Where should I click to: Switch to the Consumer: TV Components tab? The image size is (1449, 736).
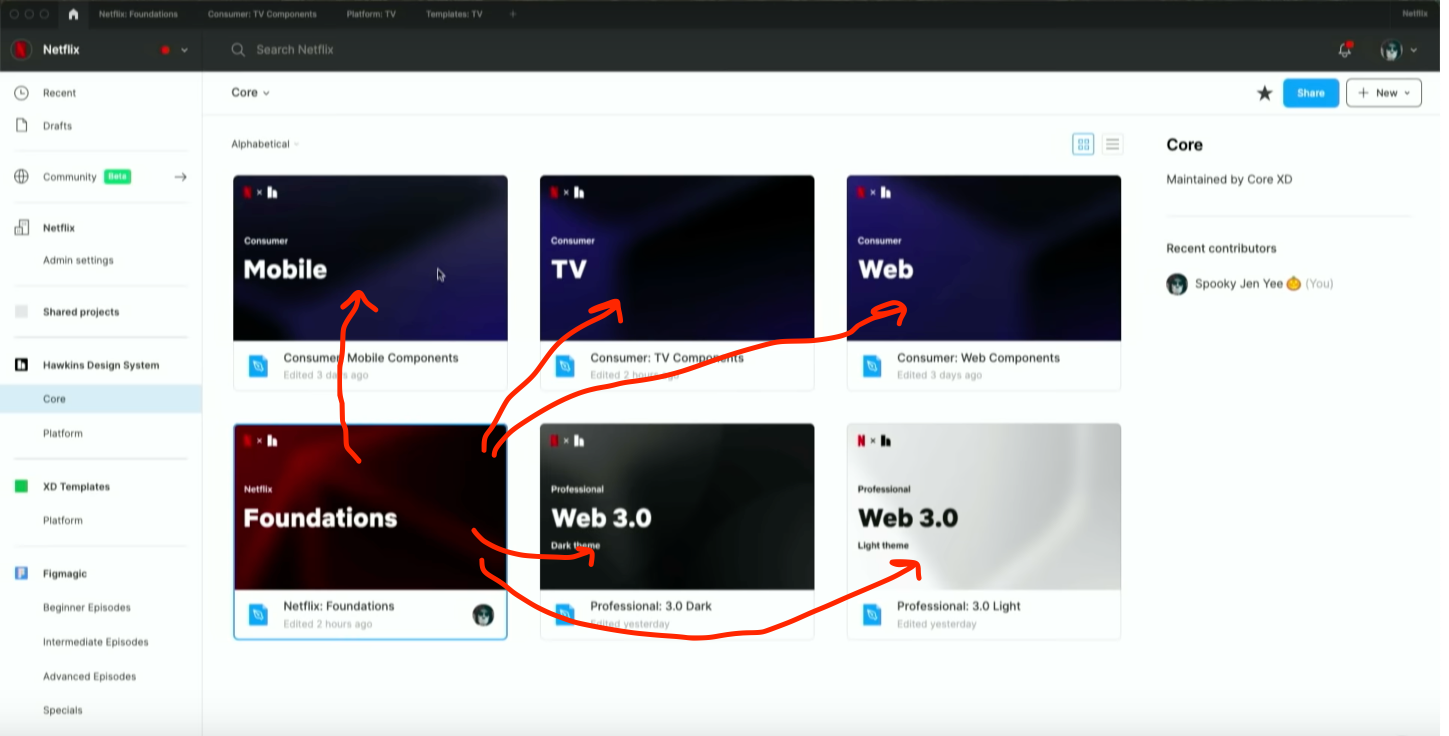tap(262, 14)
